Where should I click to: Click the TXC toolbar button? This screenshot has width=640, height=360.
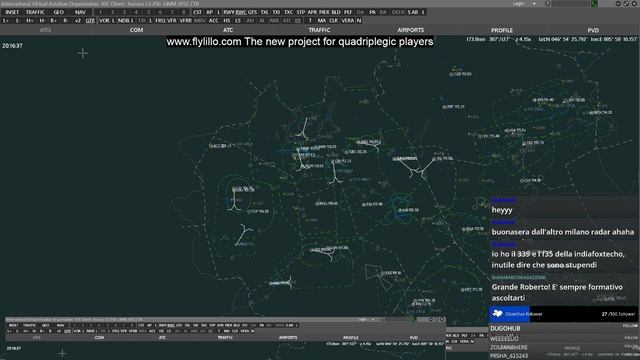[x=289, y=12]
